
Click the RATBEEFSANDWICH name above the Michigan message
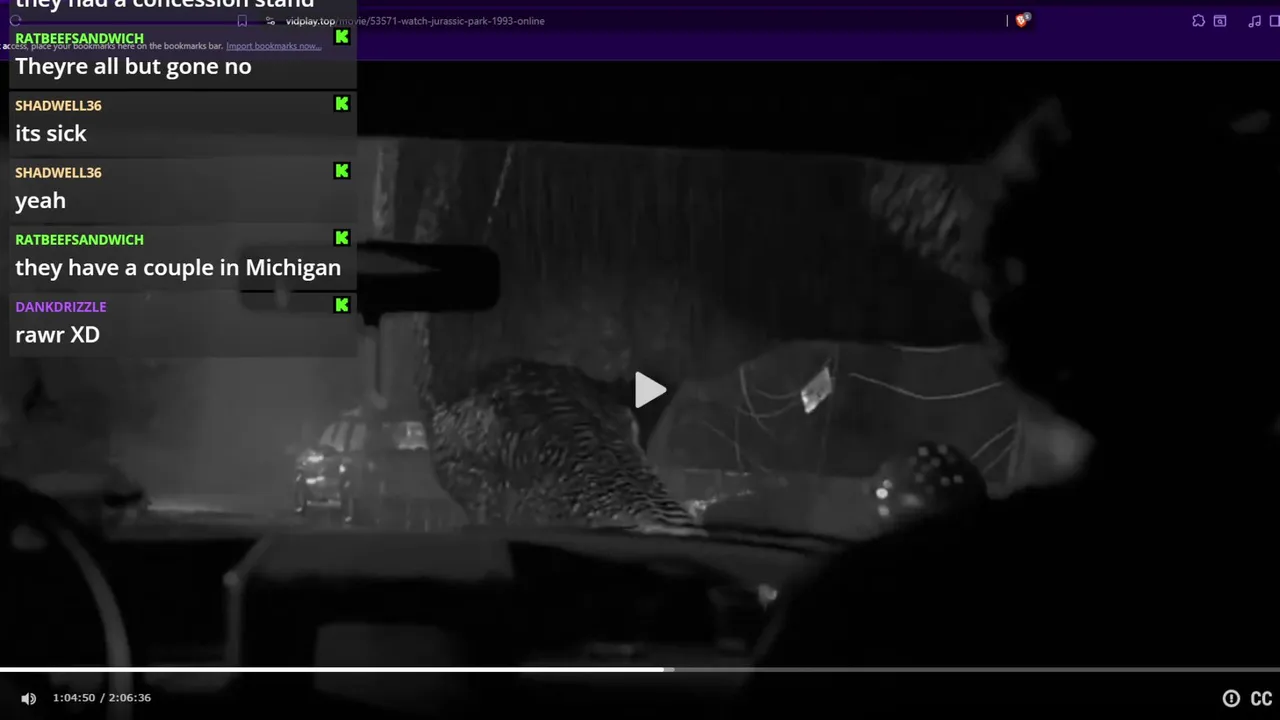point(79,239)
